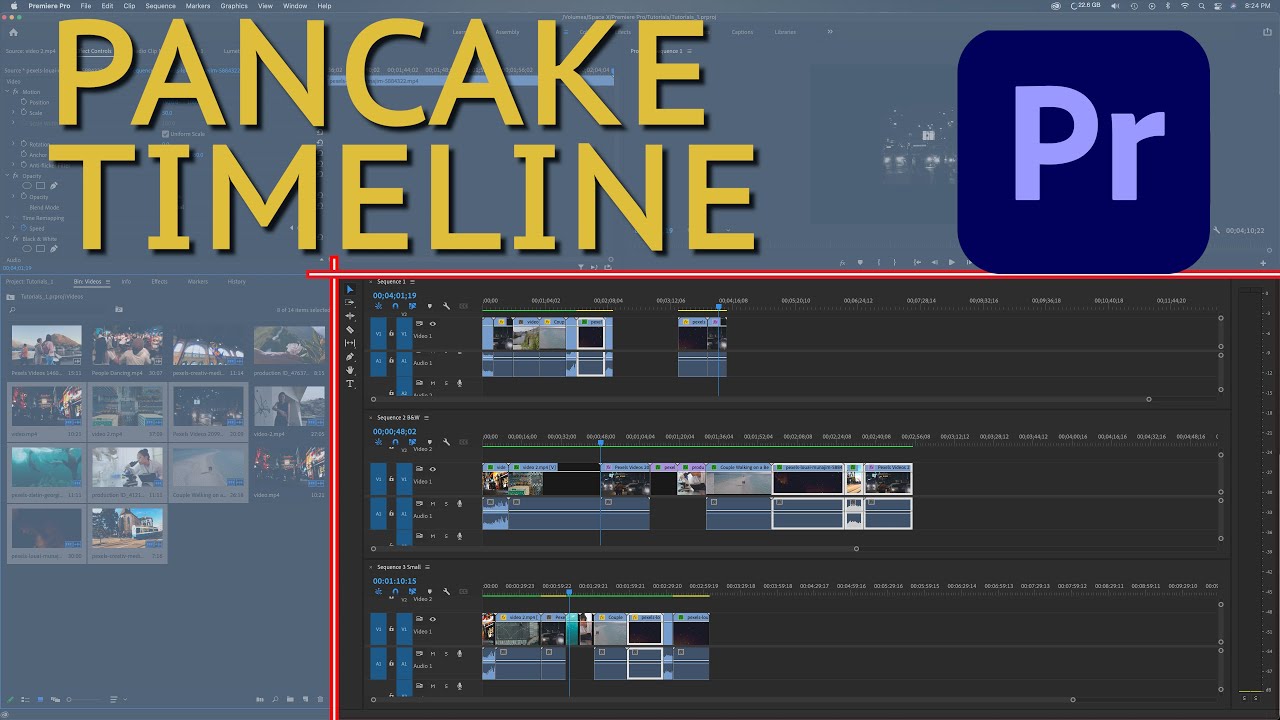Open the Program monitor wrench settings
This screenshot has width=1280, height=720.
(1217, 230)
